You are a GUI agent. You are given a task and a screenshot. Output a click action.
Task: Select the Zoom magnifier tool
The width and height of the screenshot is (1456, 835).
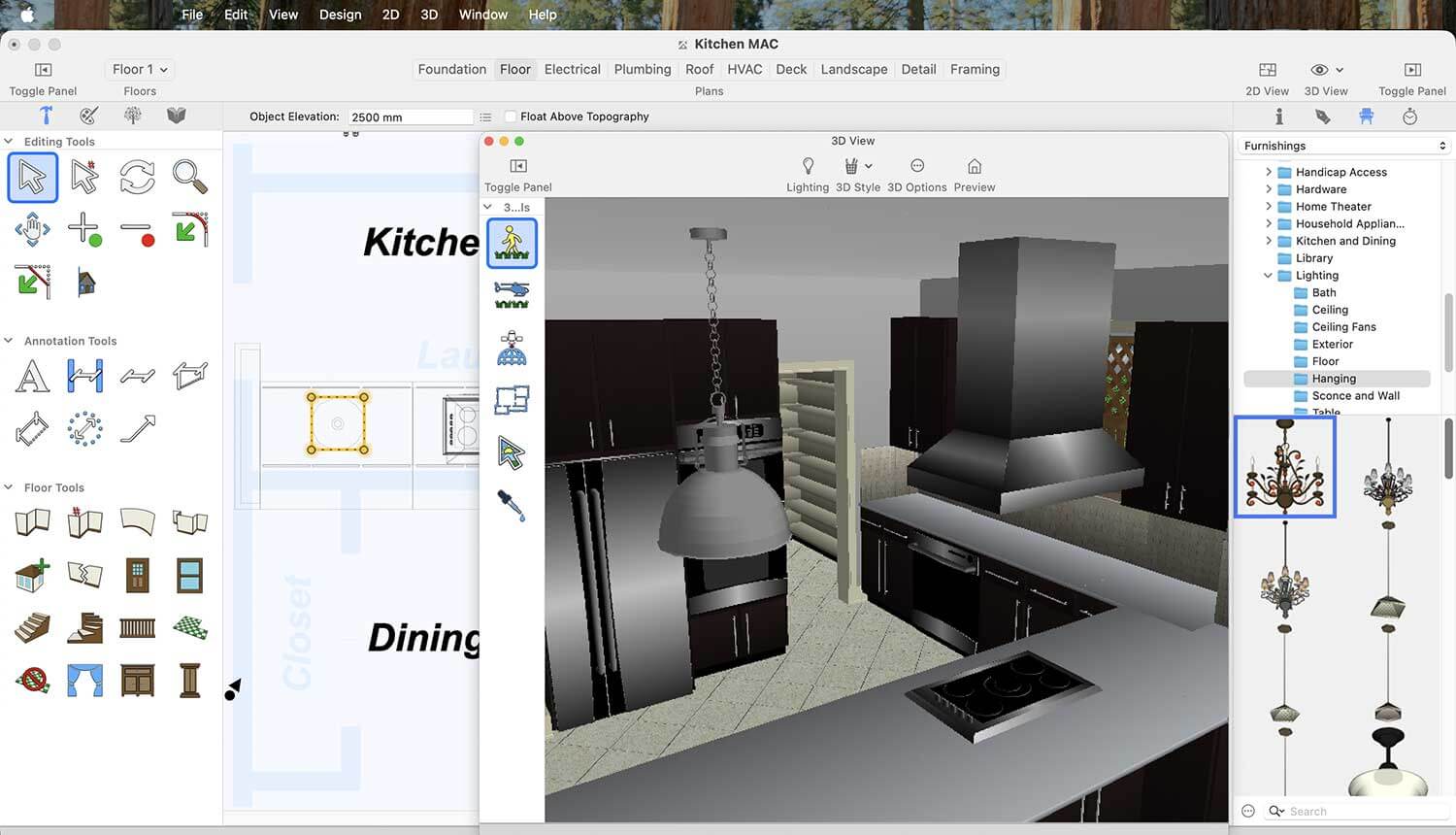coord(190,178)
